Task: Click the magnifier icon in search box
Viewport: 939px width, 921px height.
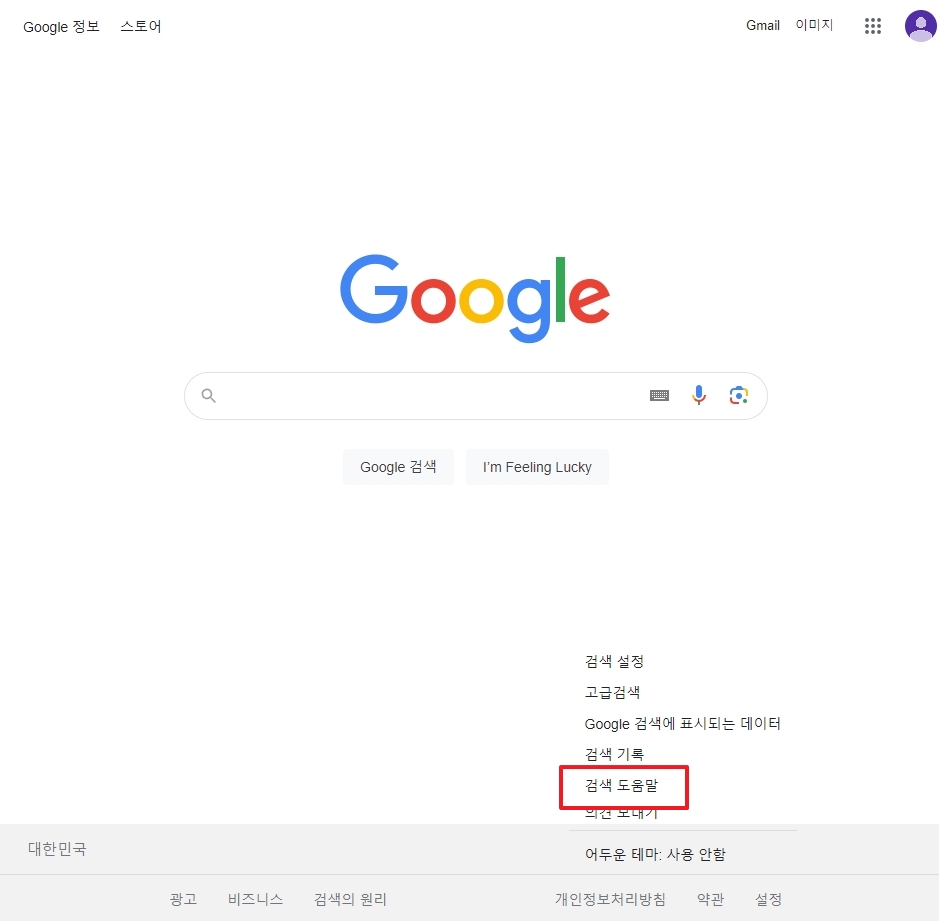Action: [x=208, y=395]
